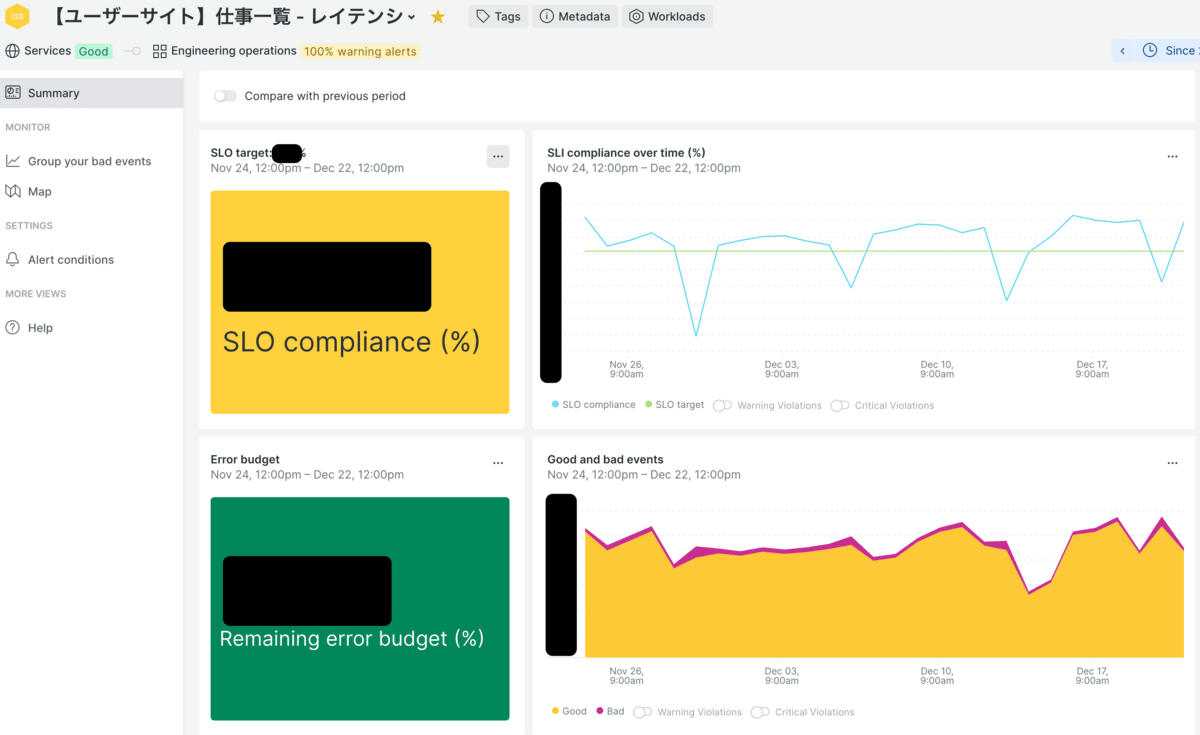Image resolution: width=1200 pixels, height=735 pixels.
Task: Open the Since time picker
Action: pyautogui.click(x=1170, y=51)
